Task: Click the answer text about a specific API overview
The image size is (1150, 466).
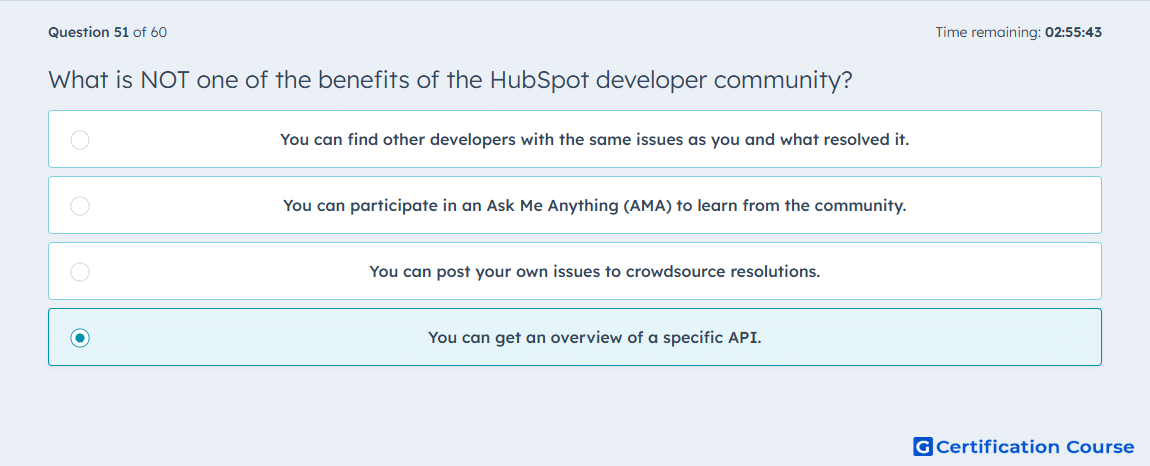Action: click(x=594, y=338)
